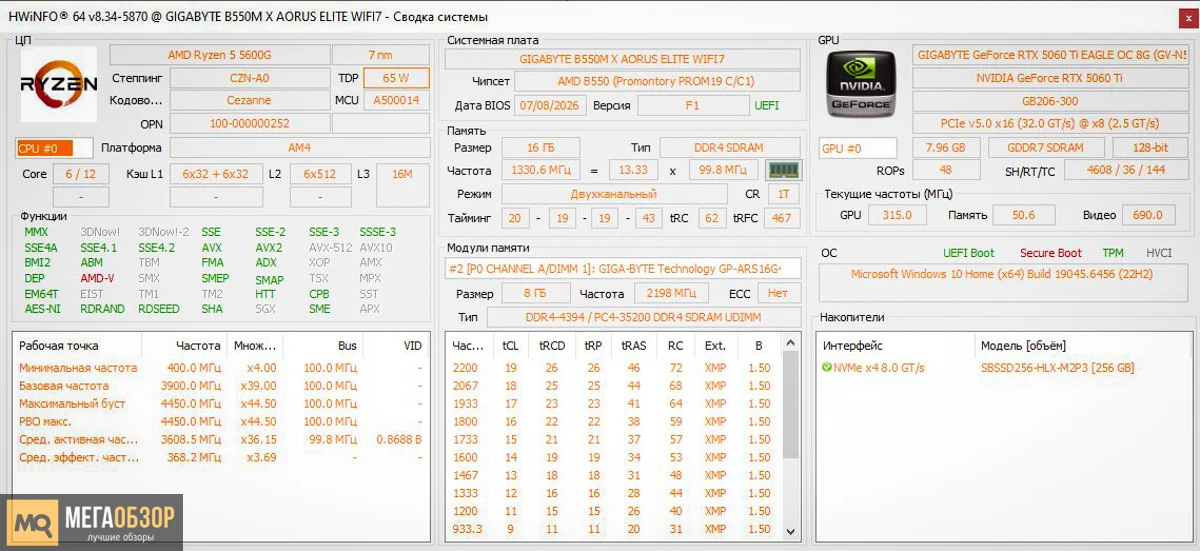Click the A500014 MCU field

point(396,100)
